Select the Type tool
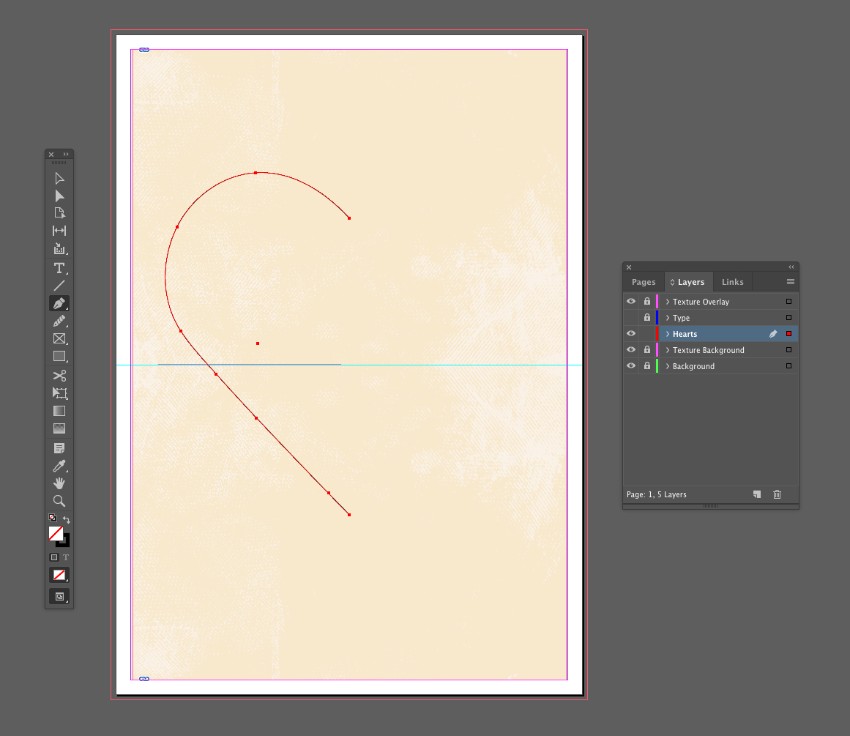The image size is (850, 736). (x=59, y=268)
